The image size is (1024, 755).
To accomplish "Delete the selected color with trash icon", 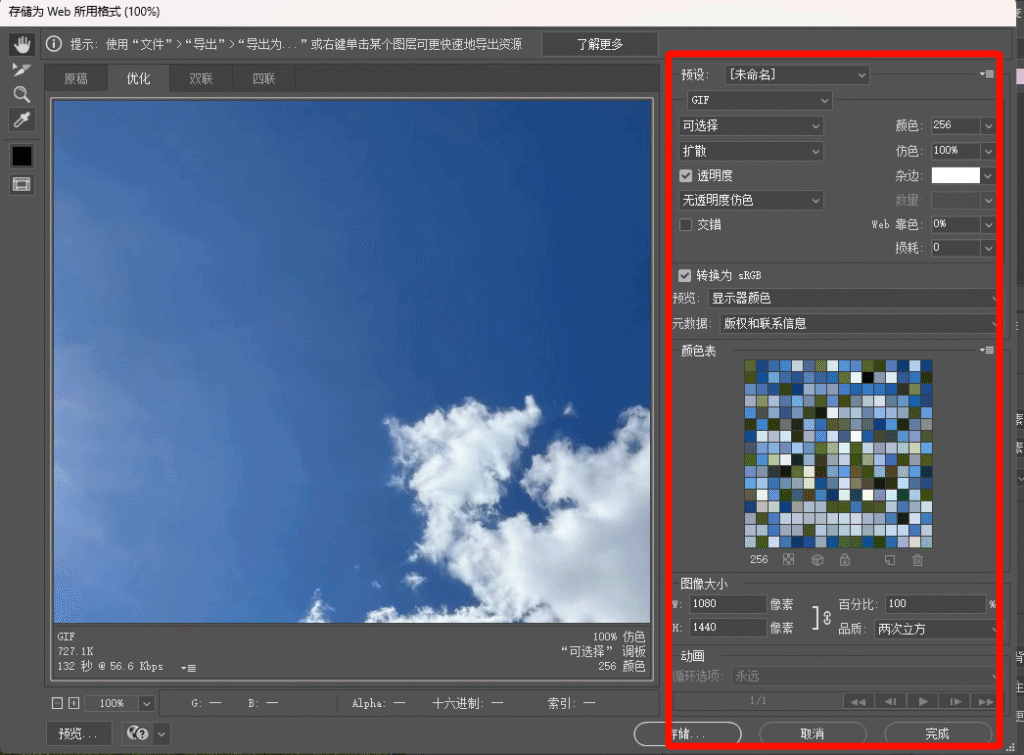I will 917,560.
